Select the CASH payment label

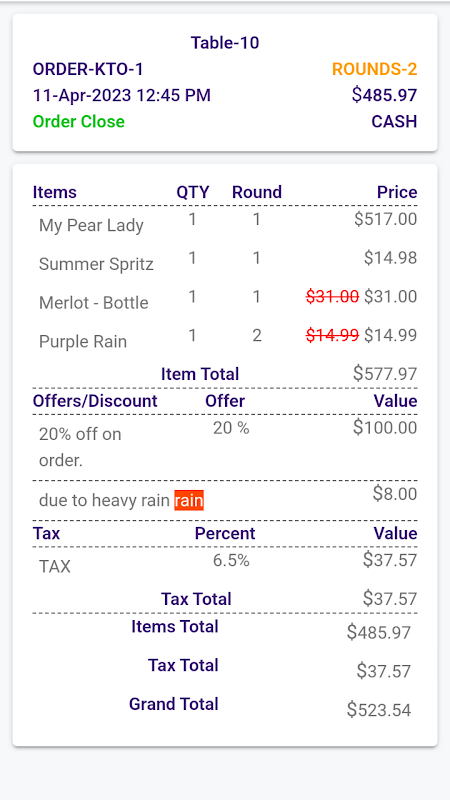click(394, 121)
